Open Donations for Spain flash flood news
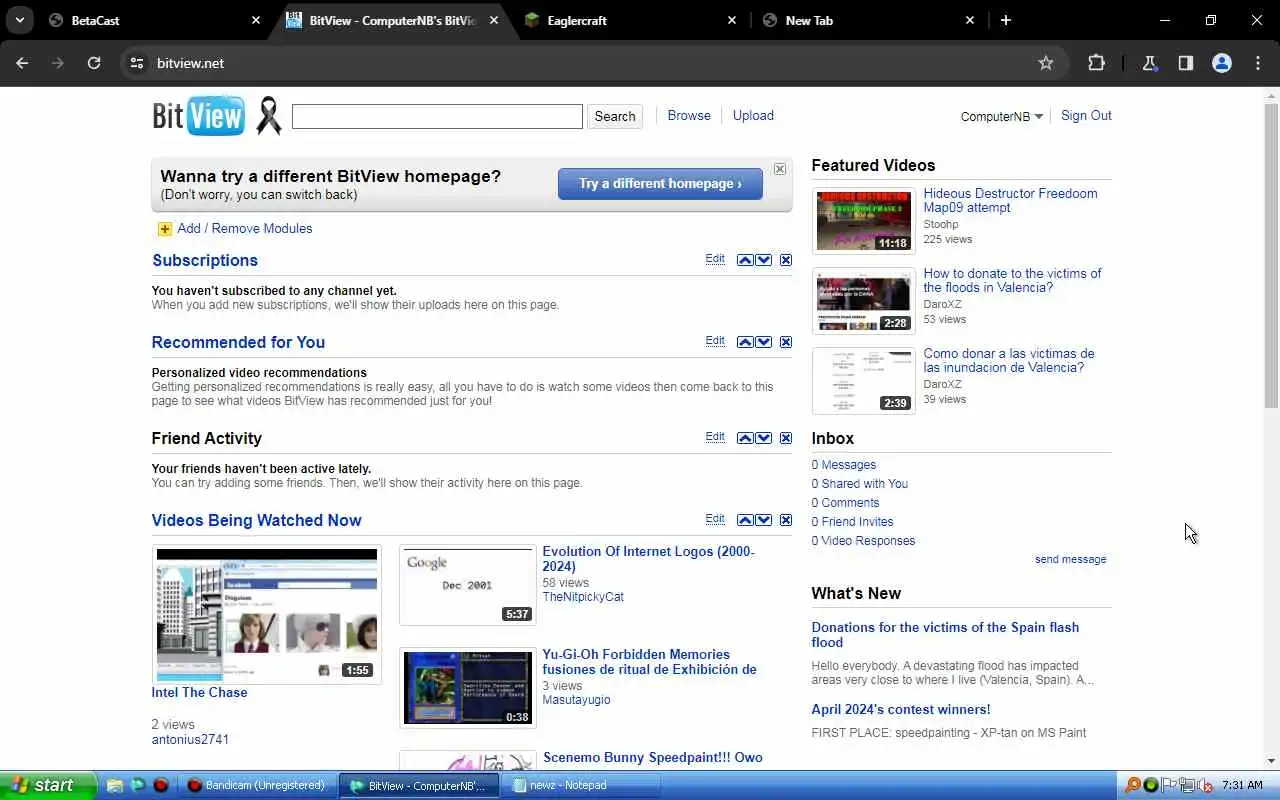Viewport: 1280px width, 800px height. (945, 635)
